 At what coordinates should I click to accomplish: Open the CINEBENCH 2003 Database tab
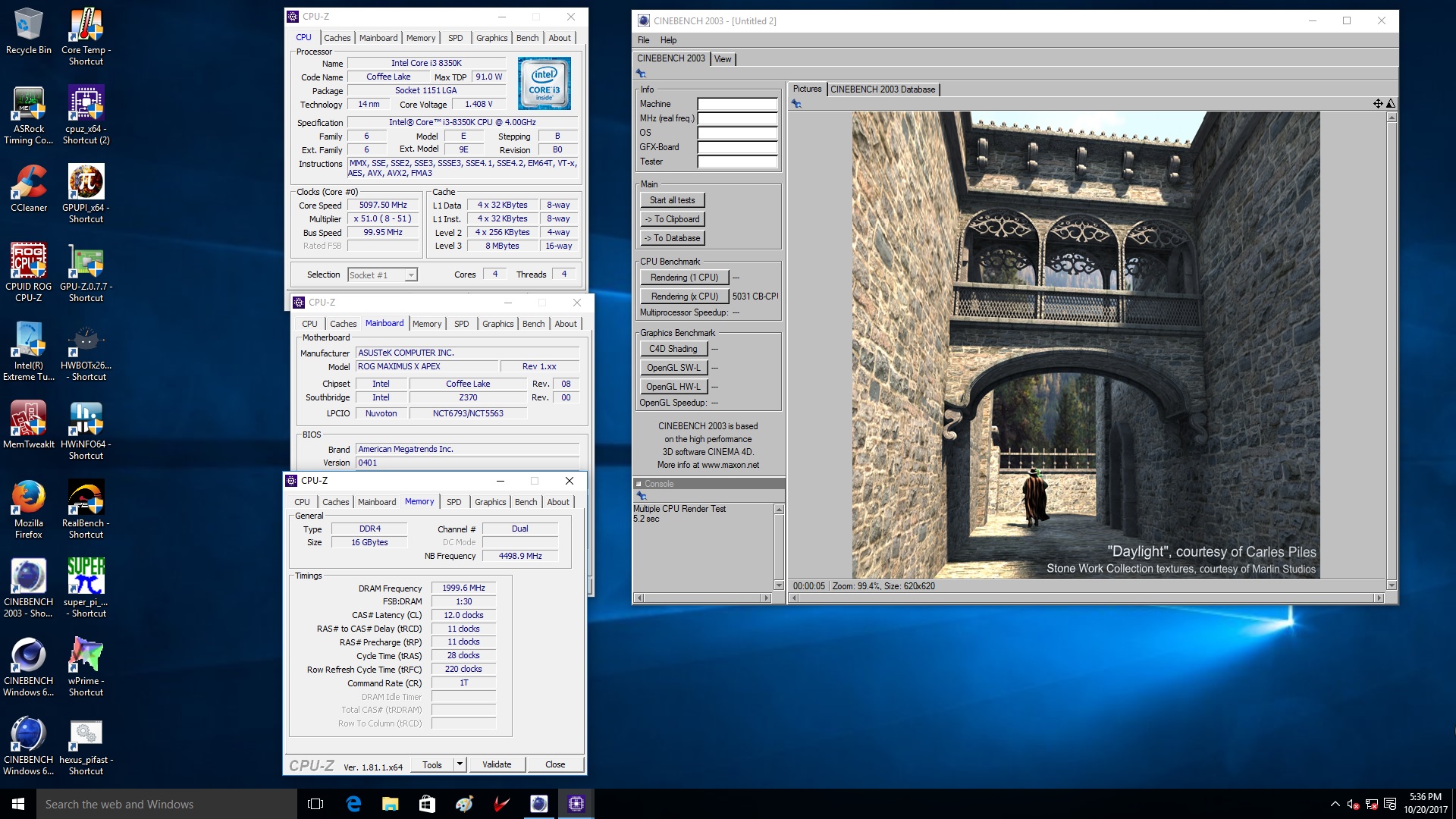pos(883,89)
